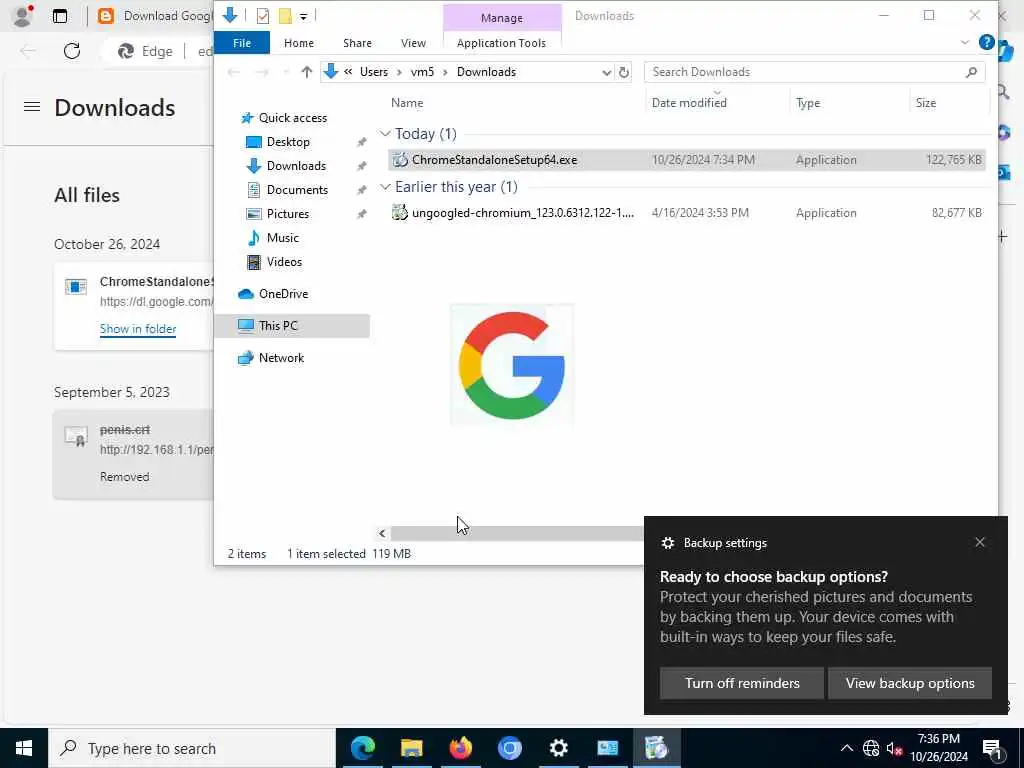Refresh the Downloads folder view

point(624,72)
